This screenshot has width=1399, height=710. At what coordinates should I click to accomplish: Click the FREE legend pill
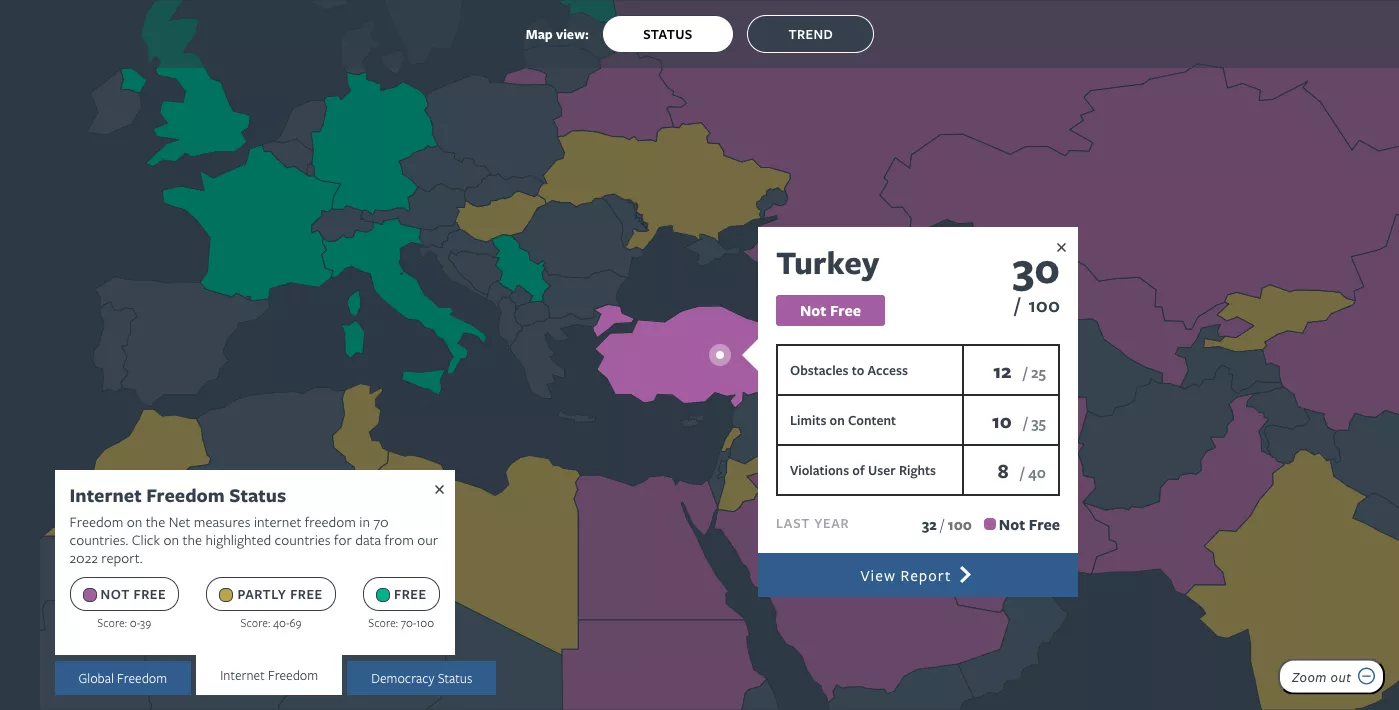click(x=401, y=594)
